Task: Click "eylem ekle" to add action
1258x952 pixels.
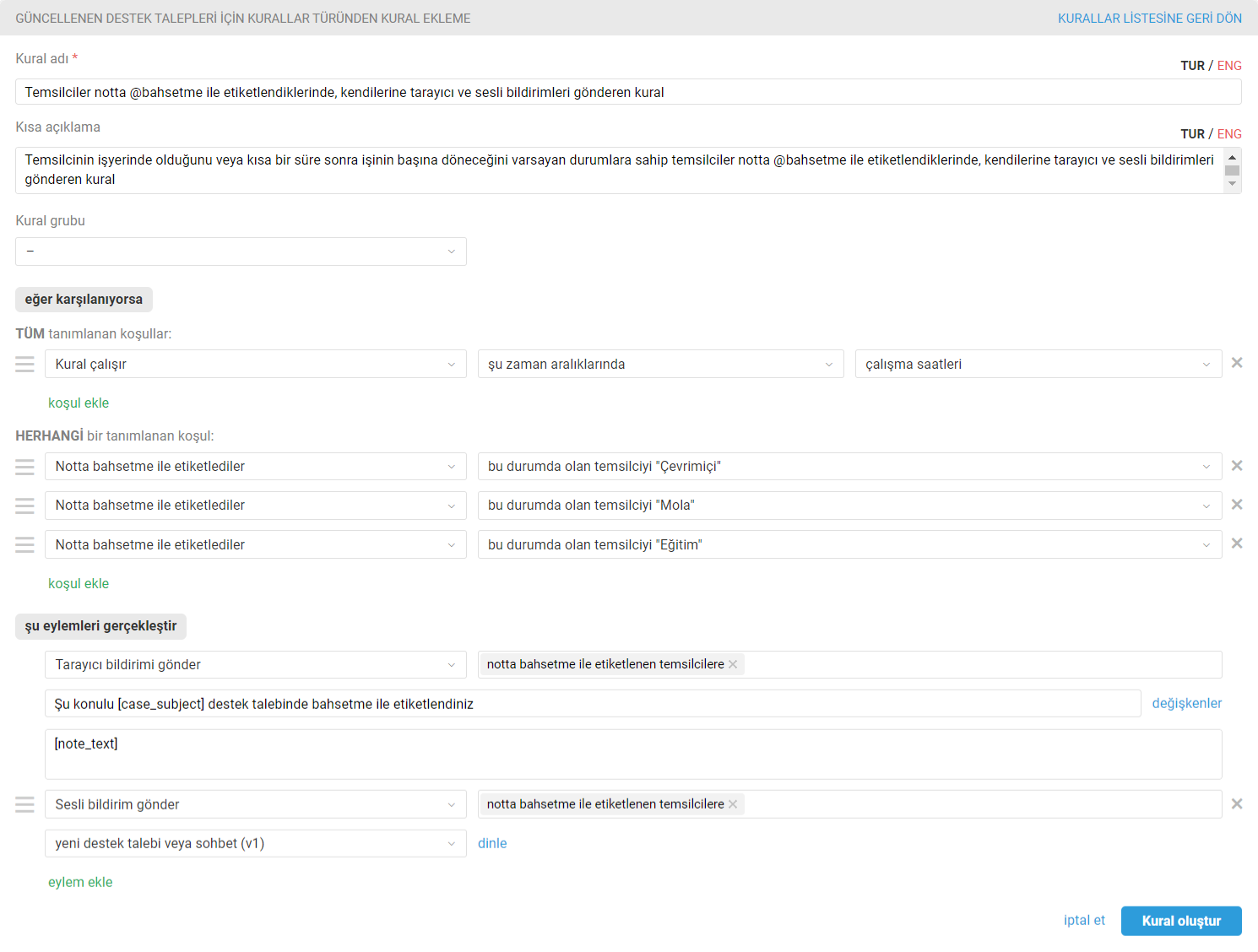Action: click(x=80, y=882)
